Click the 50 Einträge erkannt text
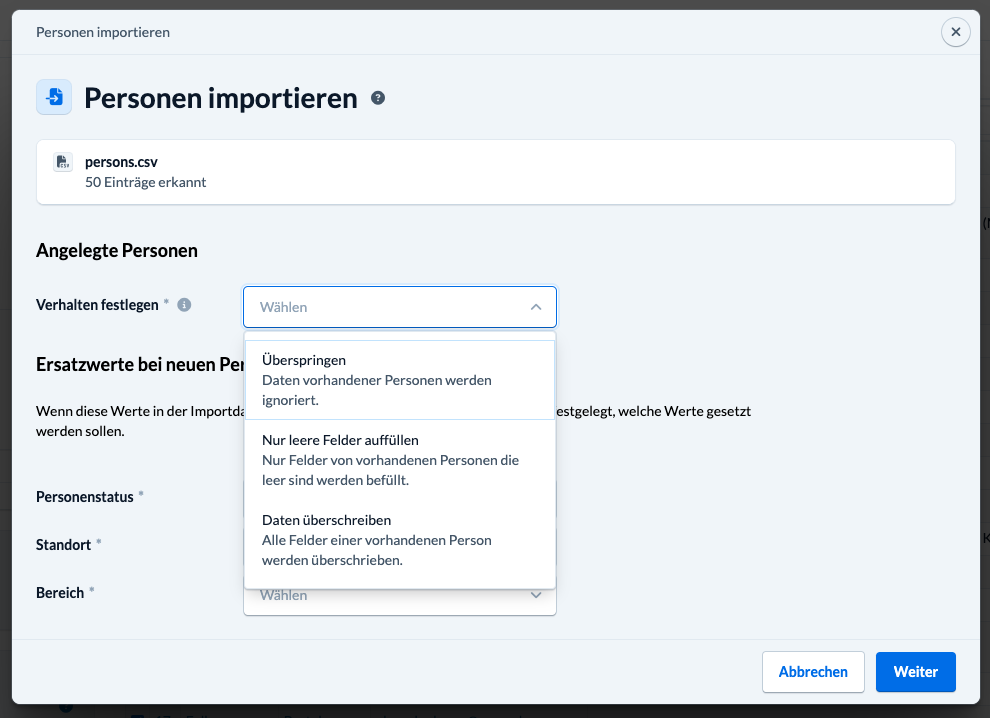The width and height of the screenshot is (990, 718). (x=146, y=182)
